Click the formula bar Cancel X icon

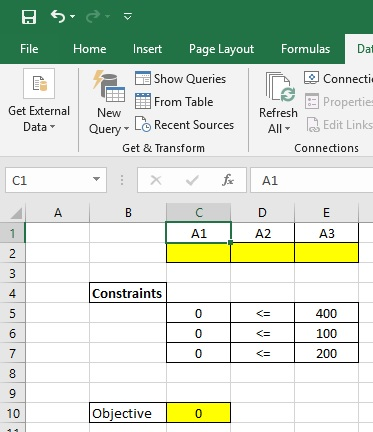pyautogui.click(x=156, y=180)
